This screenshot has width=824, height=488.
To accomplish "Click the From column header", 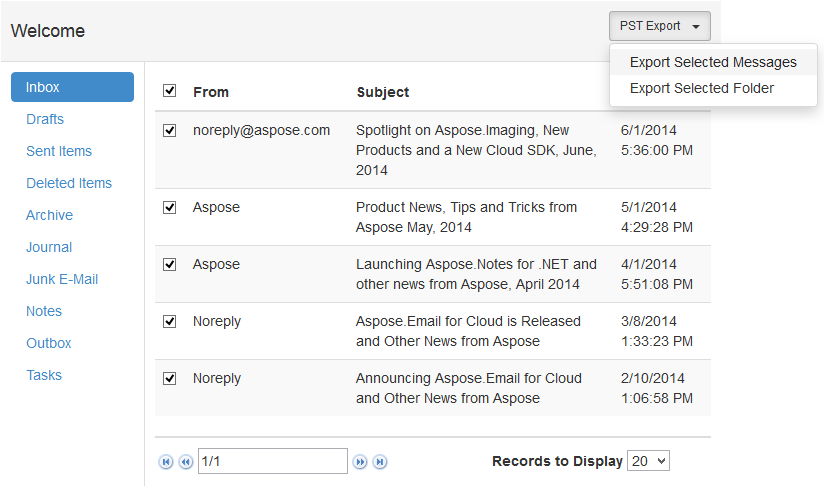I will 211,92.
